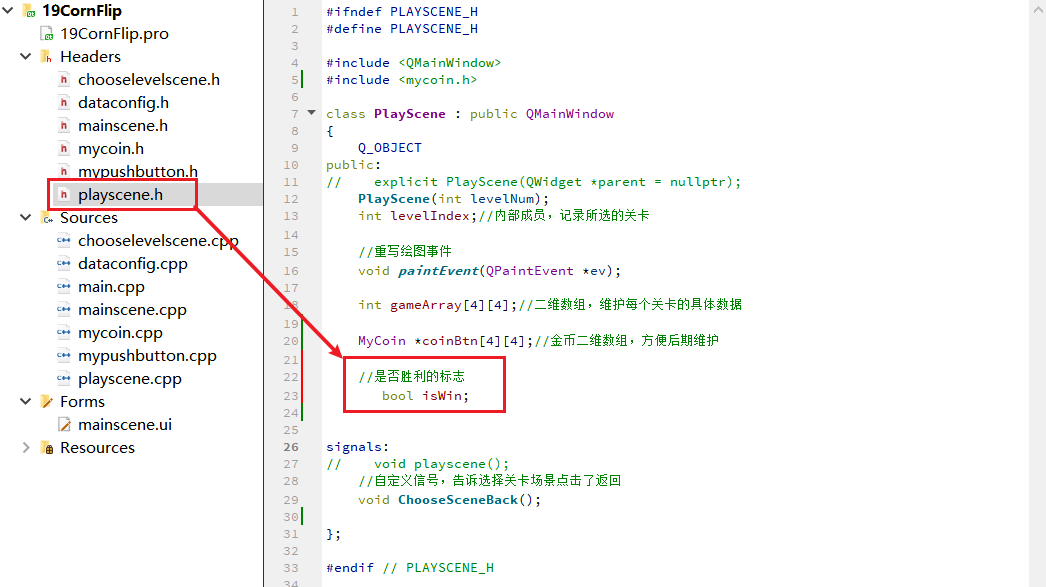Image resolution: width=1046 pixels, height=587 pixels.
Task: Click 'ChooseSceneBack' signal declaration
Action: pyautogui.click(x=458, y=500)
